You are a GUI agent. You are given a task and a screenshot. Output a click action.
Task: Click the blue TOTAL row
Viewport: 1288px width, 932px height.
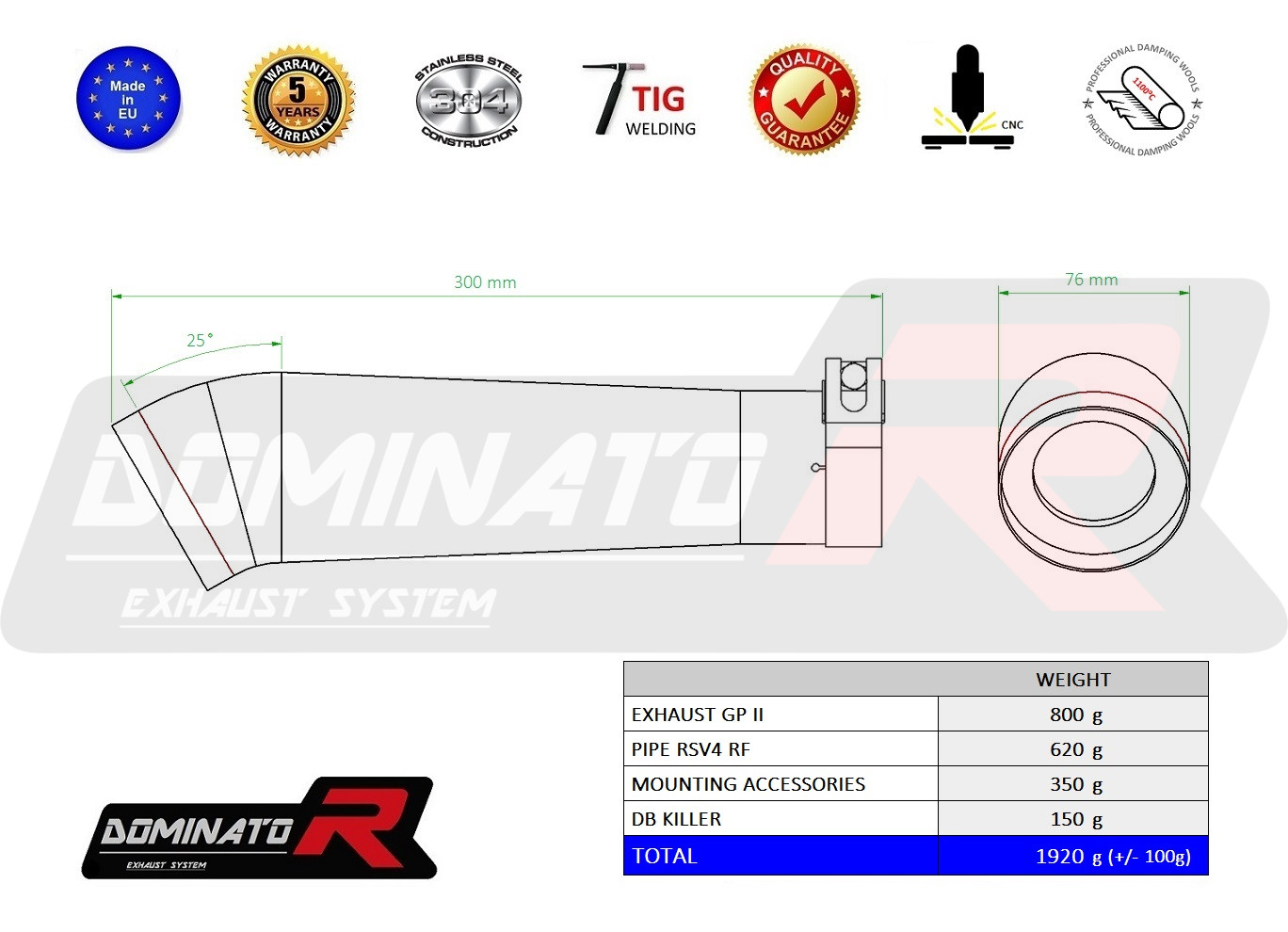pyautogui.click(x=915, y=856)
